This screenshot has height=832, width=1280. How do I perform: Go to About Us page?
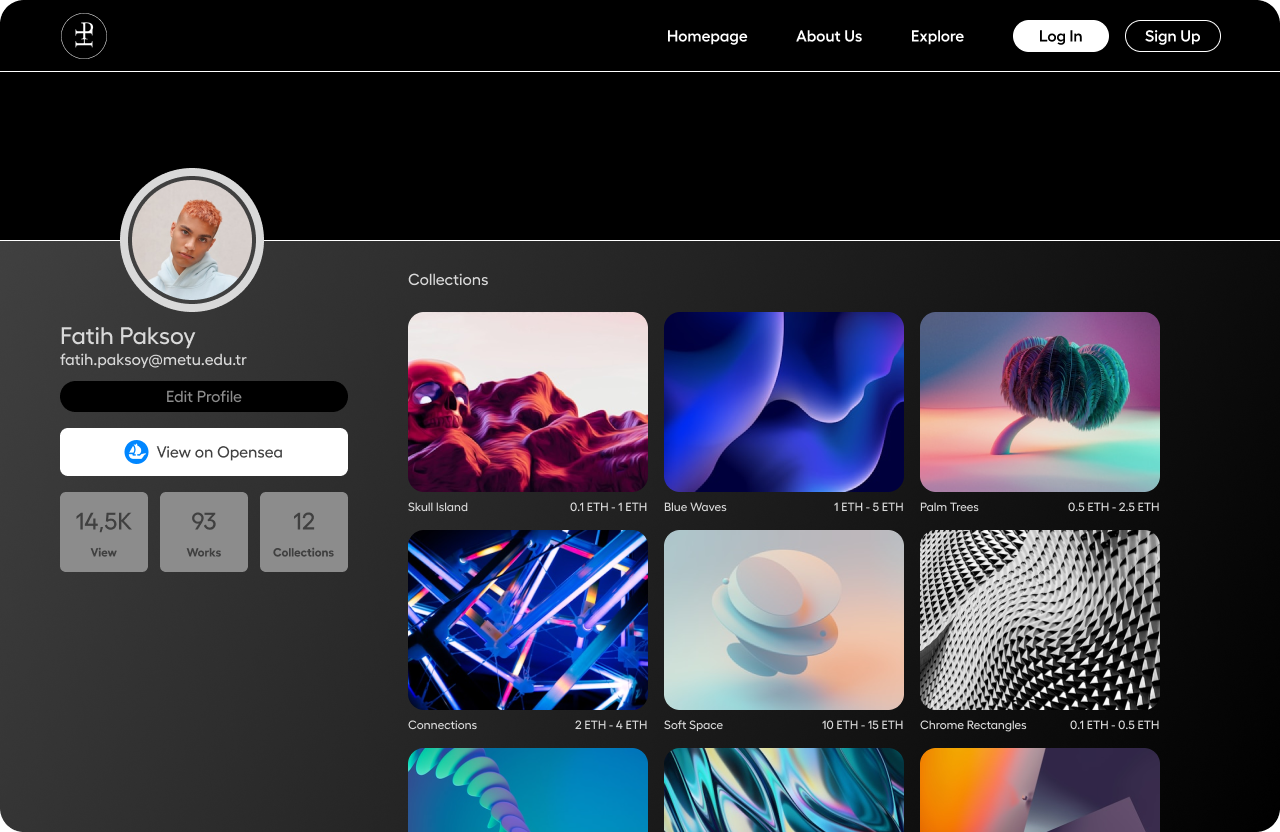[829, 36]
